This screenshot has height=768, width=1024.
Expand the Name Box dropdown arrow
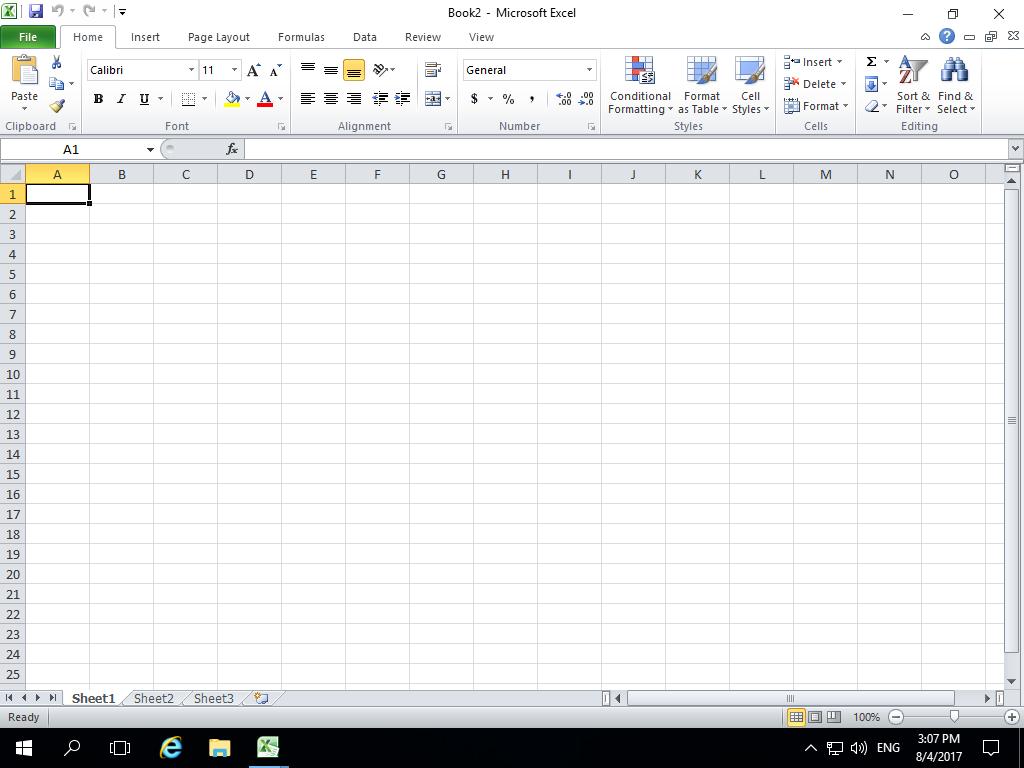click(150, 150)
